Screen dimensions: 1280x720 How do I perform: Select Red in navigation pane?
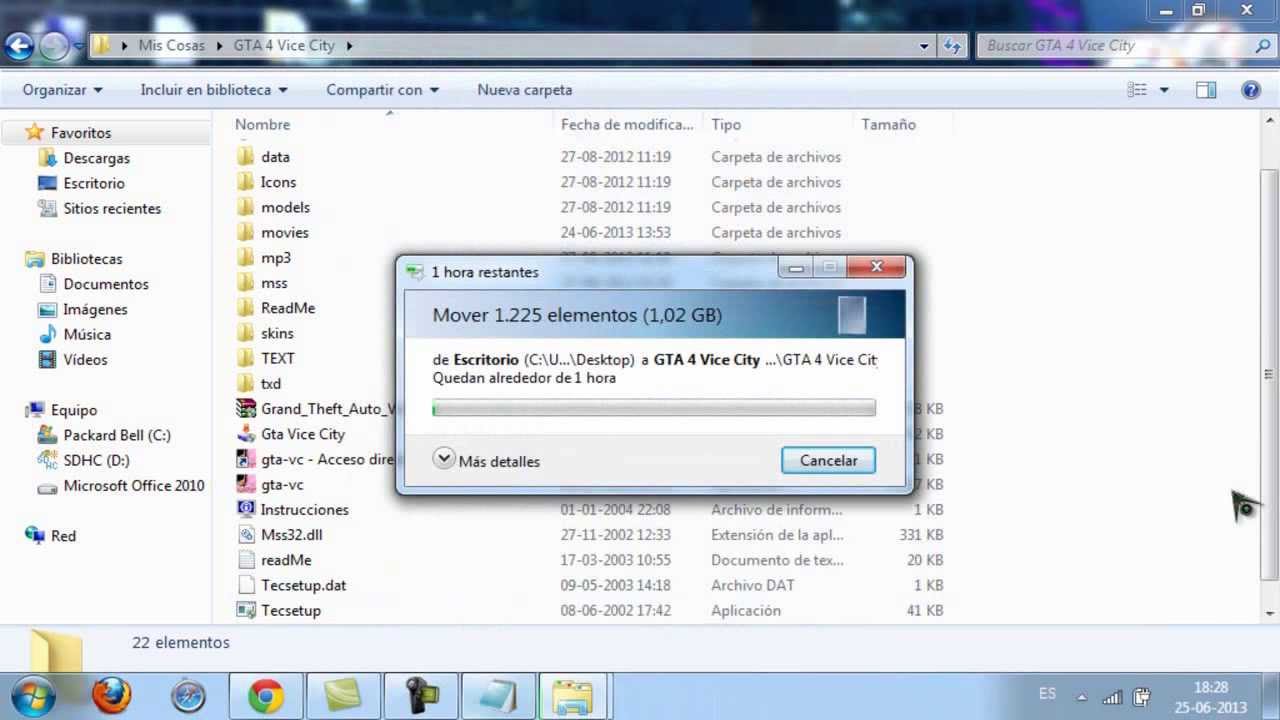pos(63,536)
